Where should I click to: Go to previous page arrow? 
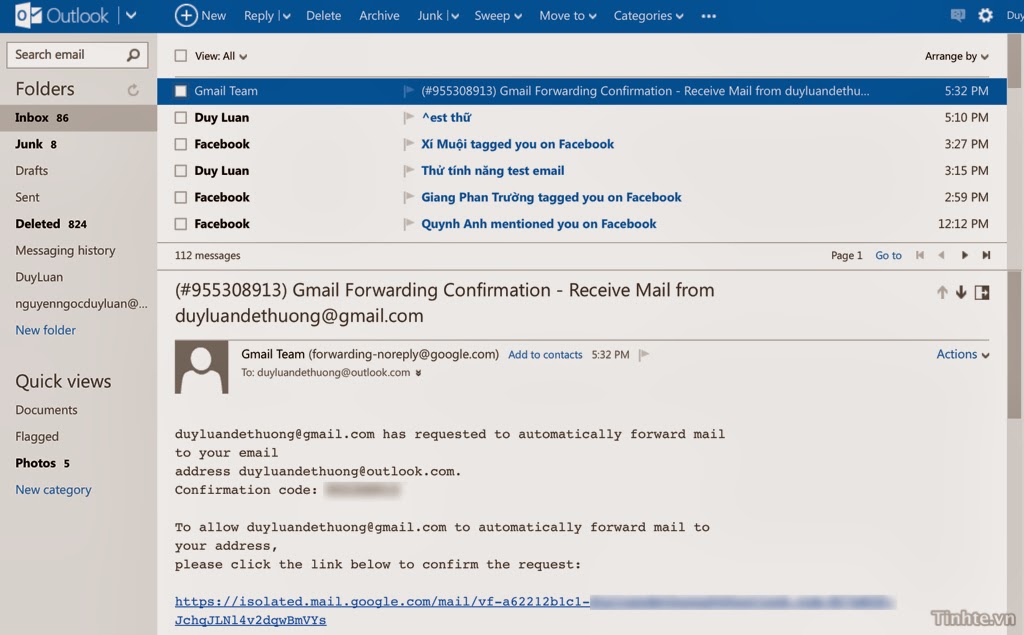click(941, 255)
